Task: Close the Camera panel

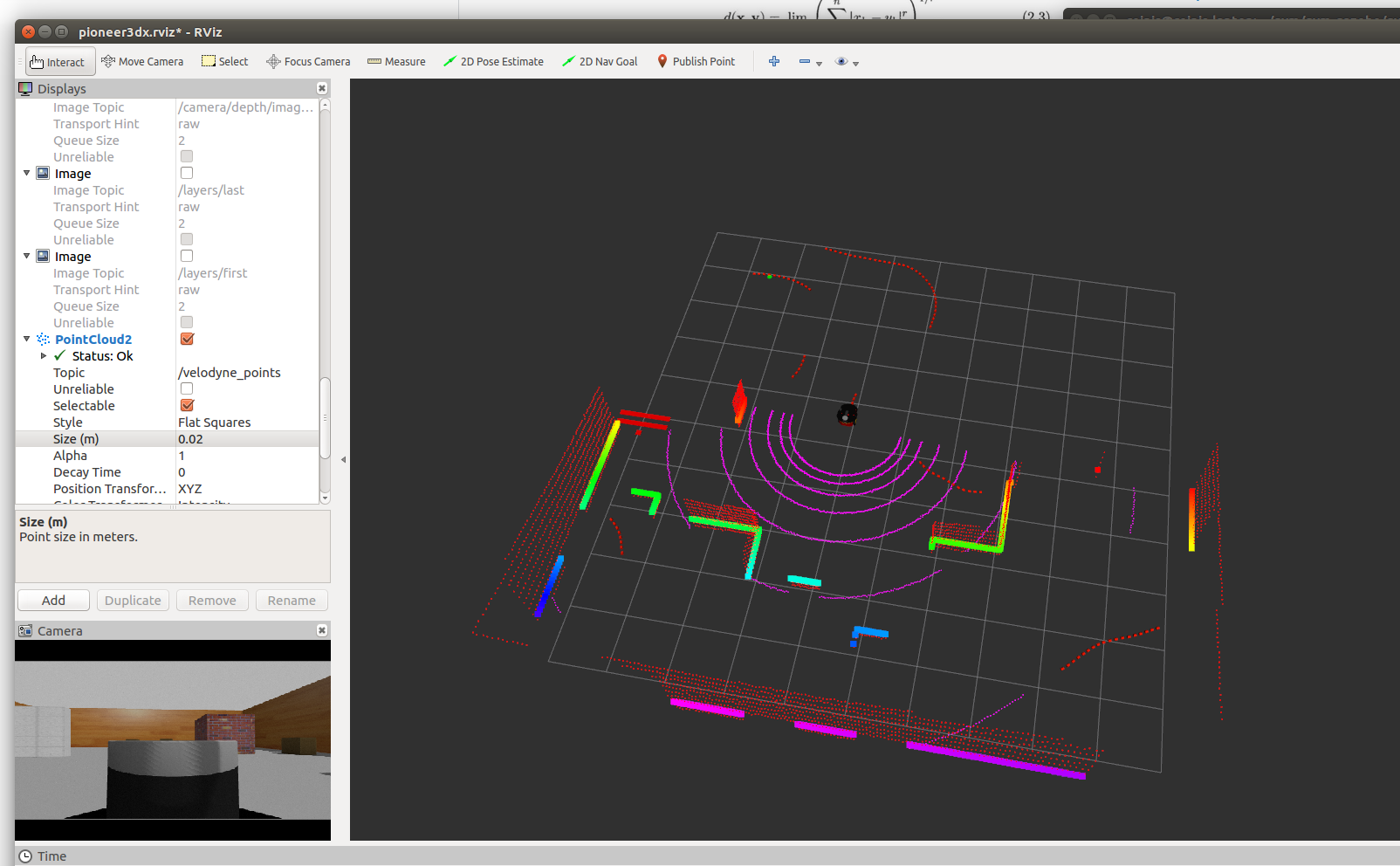Action: (322, 630)
